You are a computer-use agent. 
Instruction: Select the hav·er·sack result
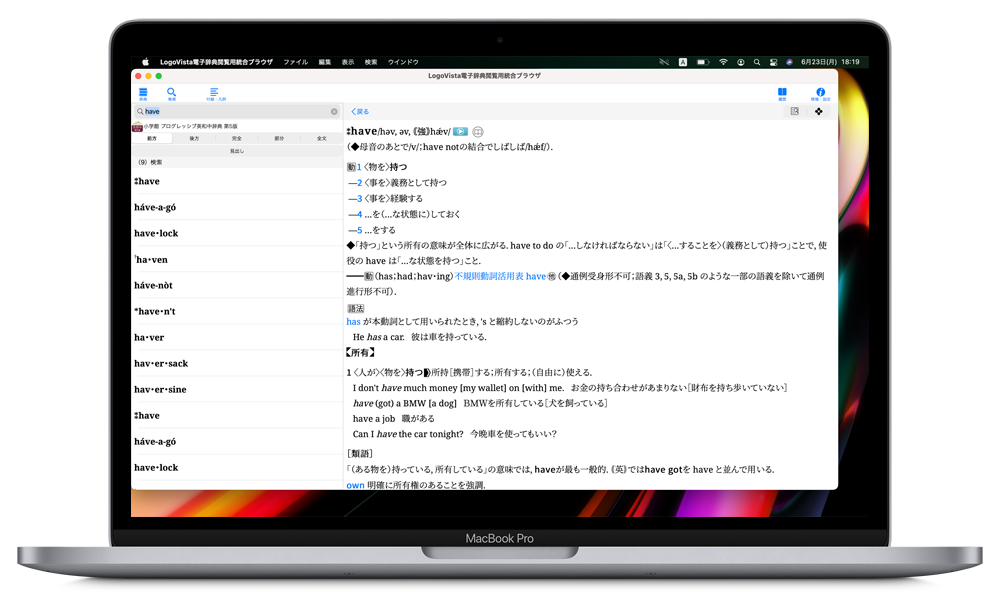237,363
